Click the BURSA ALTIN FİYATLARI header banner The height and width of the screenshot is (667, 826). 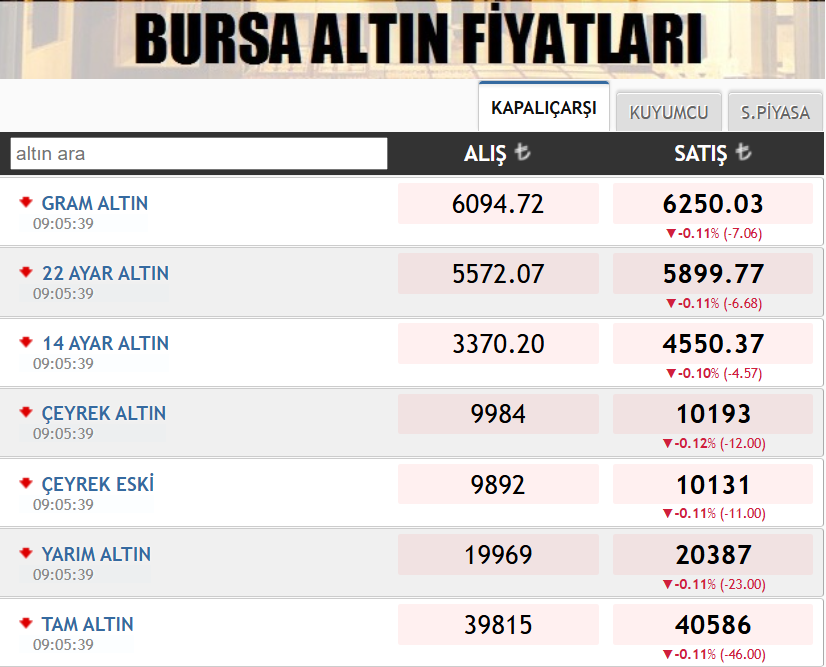pyautogui.click(x=418, y=40)
